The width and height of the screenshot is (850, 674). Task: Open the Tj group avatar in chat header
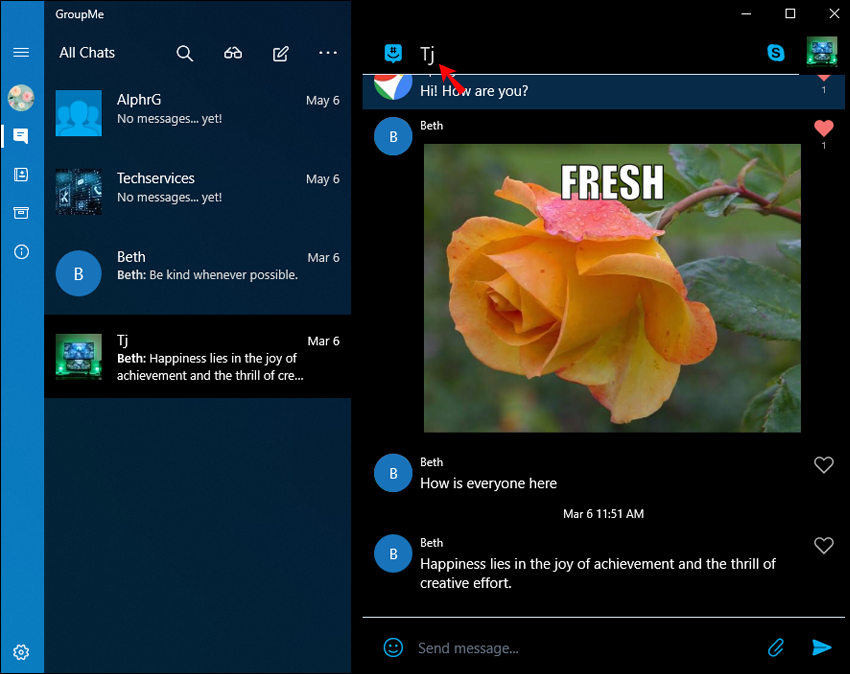[x=822, y=52]
